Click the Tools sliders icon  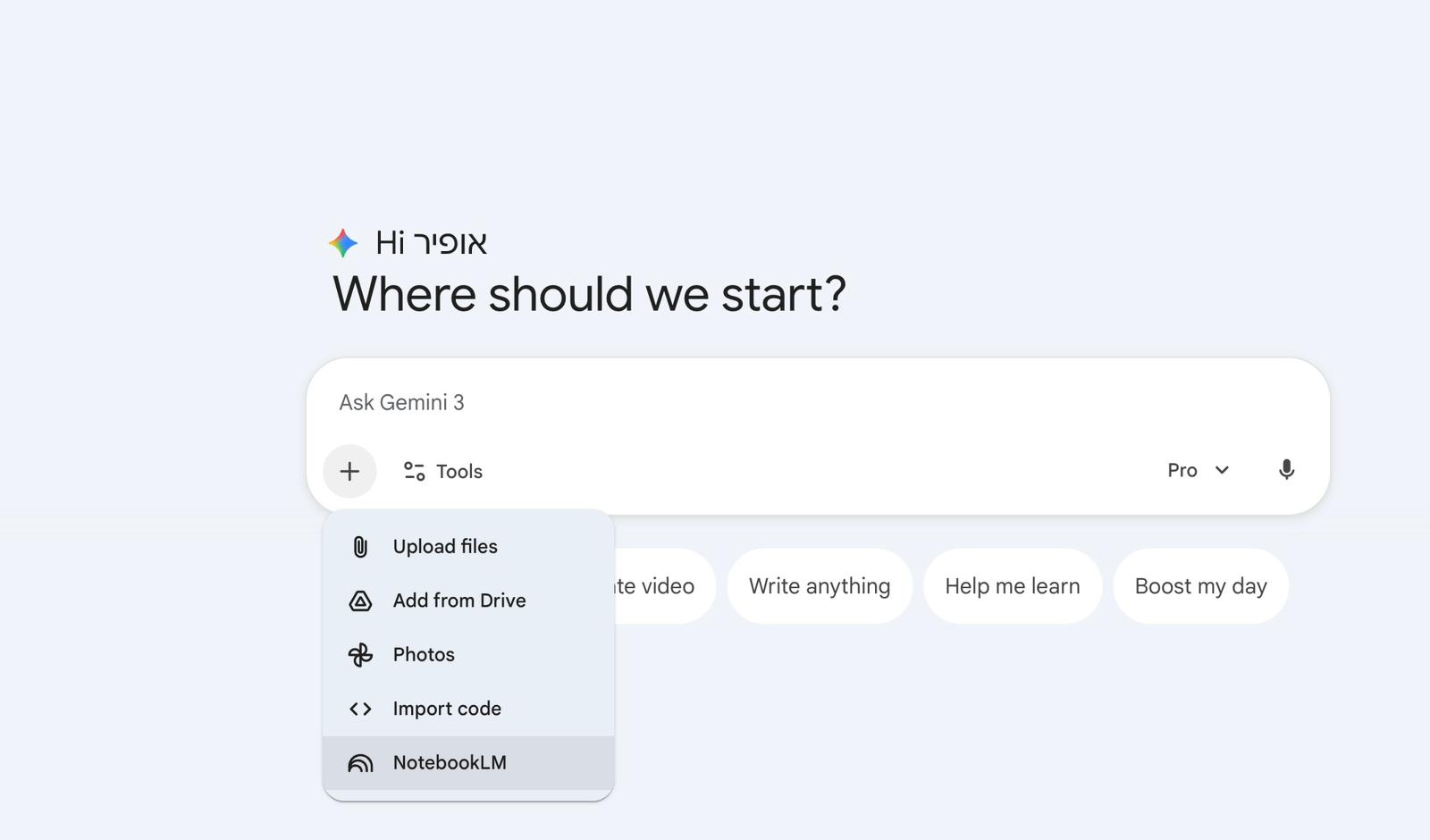(414, 471)
